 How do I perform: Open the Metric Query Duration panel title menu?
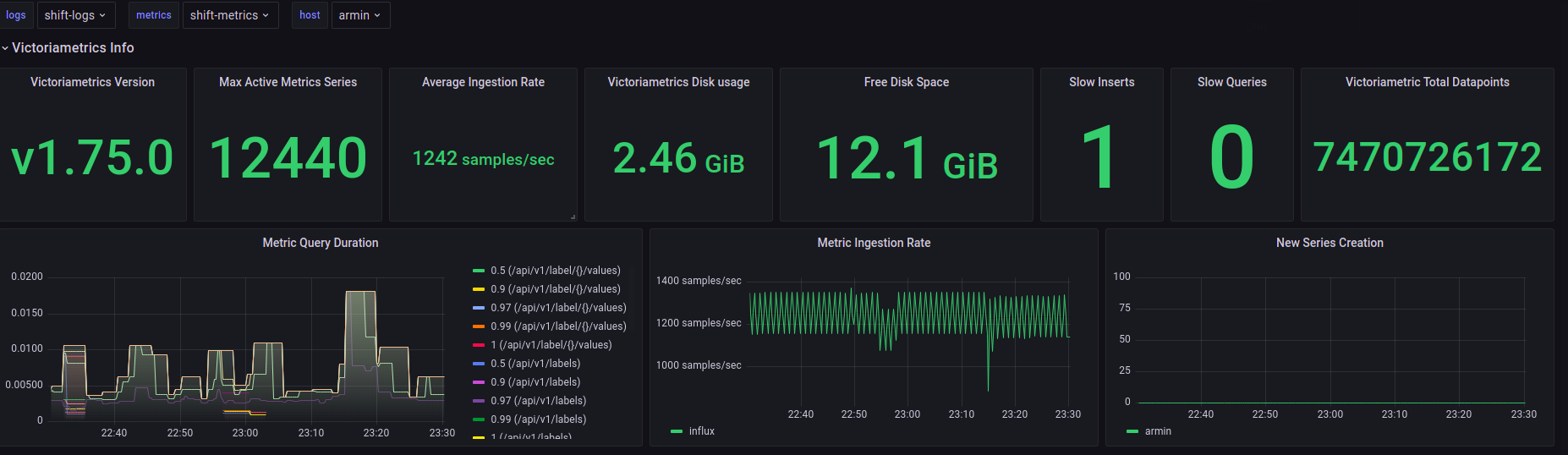click(321, 243)
